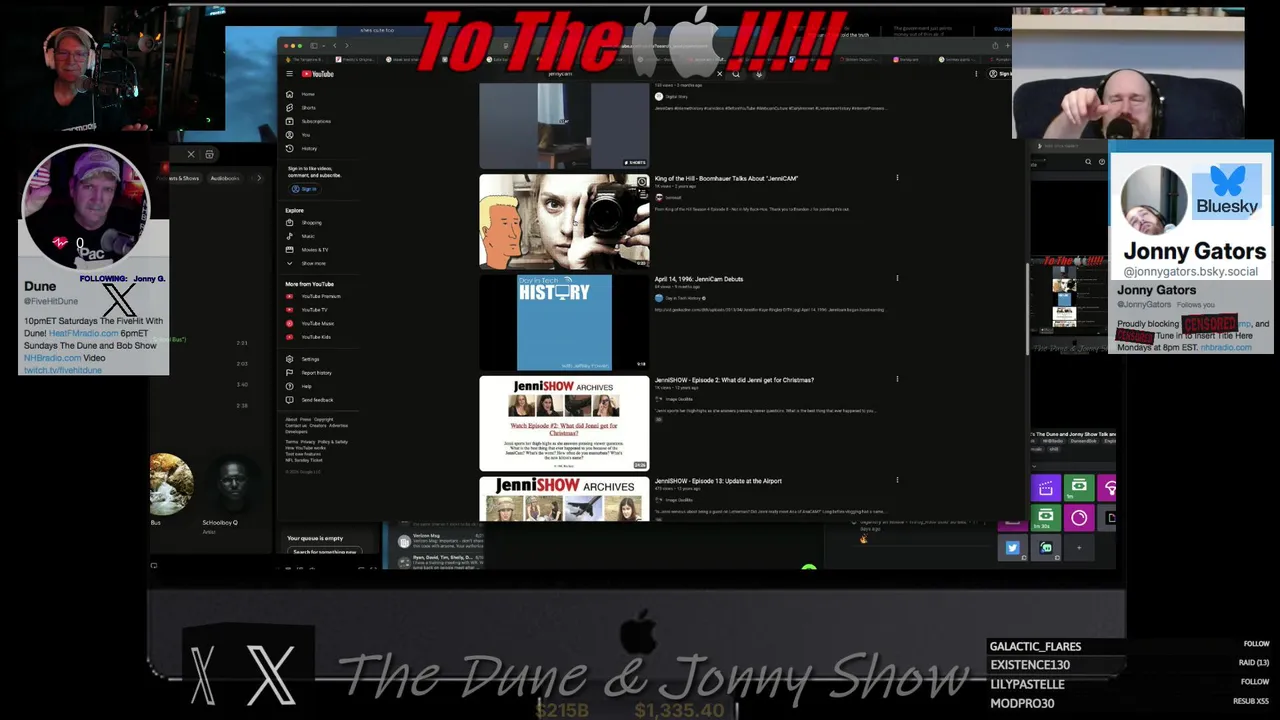Go to Home in YouTube sidebar
The width and height of the screenshot is (1280, 720).
pos(301,94)
